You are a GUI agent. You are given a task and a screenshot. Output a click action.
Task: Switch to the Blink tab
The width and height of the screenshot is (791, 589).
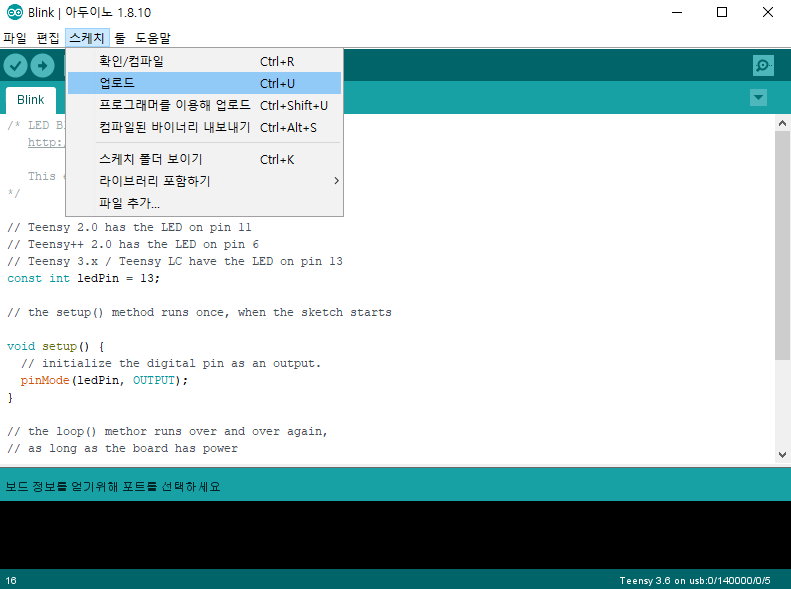pyautogui.click(x=31, y=100)
